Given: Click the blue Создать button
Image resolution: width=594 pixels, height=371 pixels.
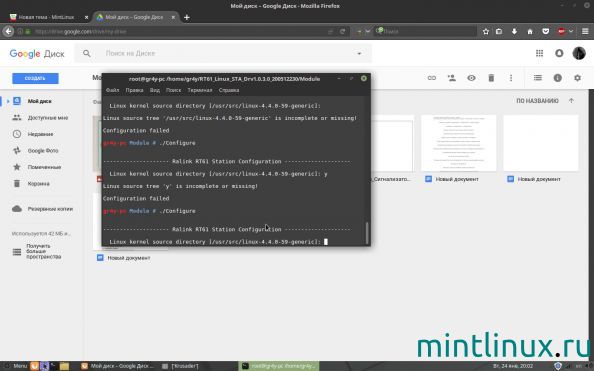Looking at the screenshot, I should point(35,78).
